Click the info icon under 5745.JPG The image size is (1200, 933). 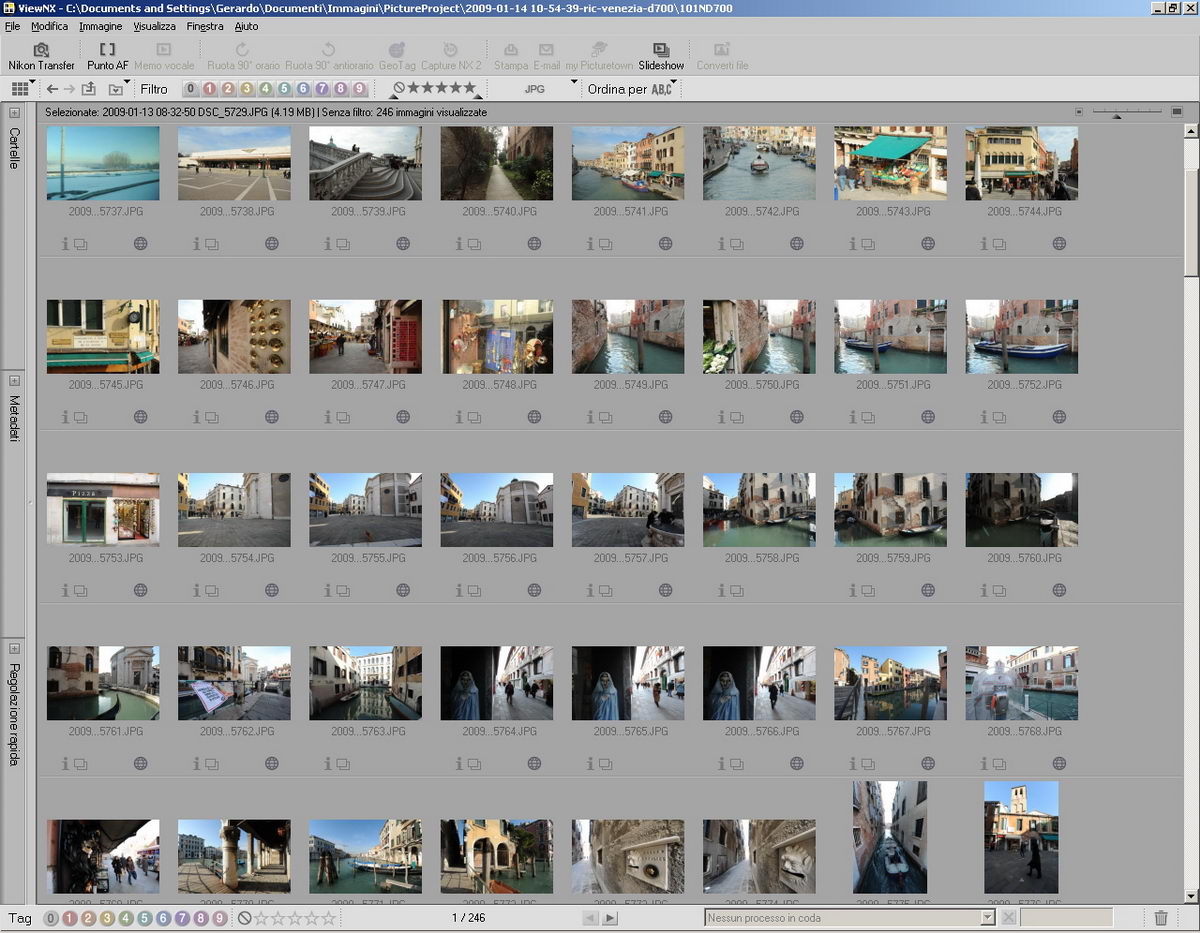pos(66,417)
